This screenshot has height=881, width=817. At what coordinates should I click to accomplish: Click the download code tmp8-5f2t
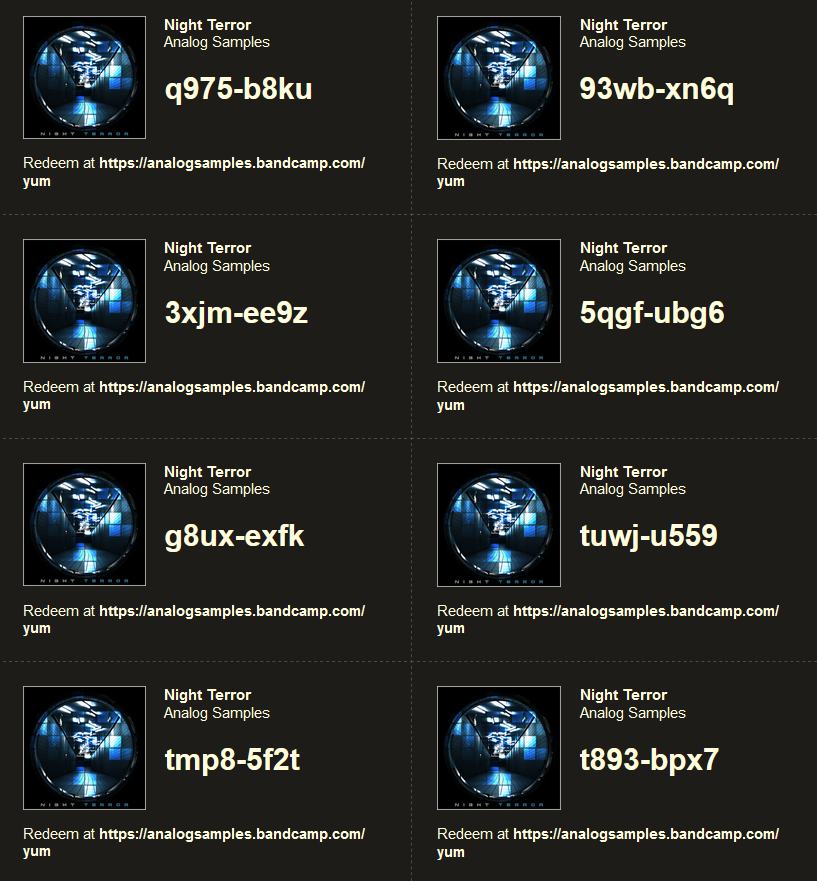232,760
